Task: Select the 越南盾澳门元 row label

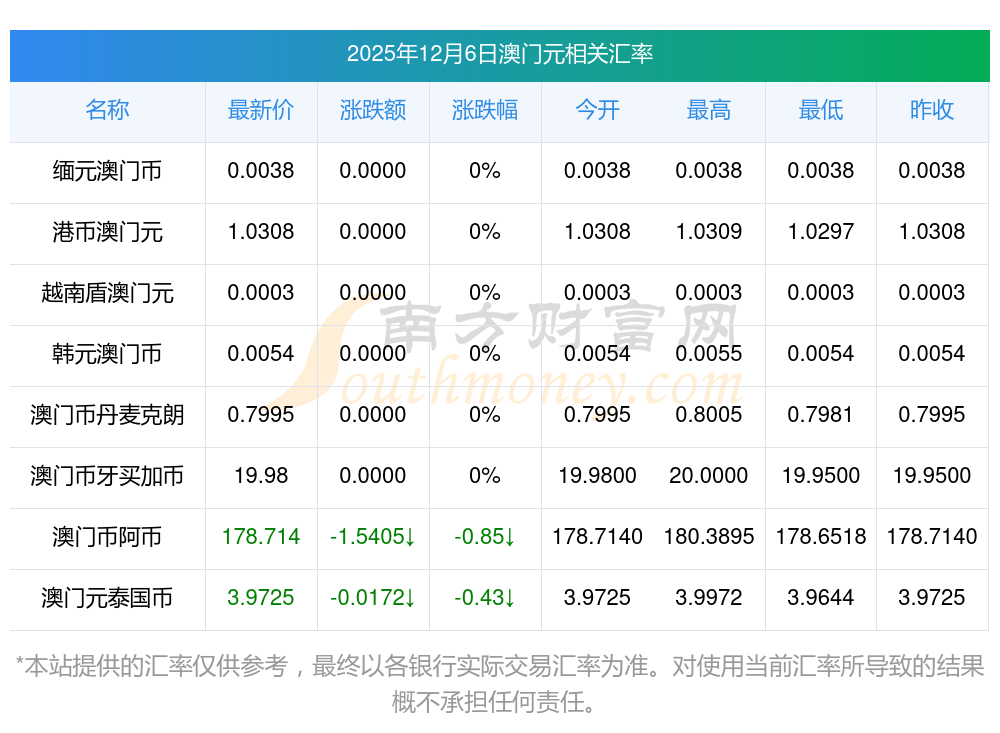Action: click(107, 293)
